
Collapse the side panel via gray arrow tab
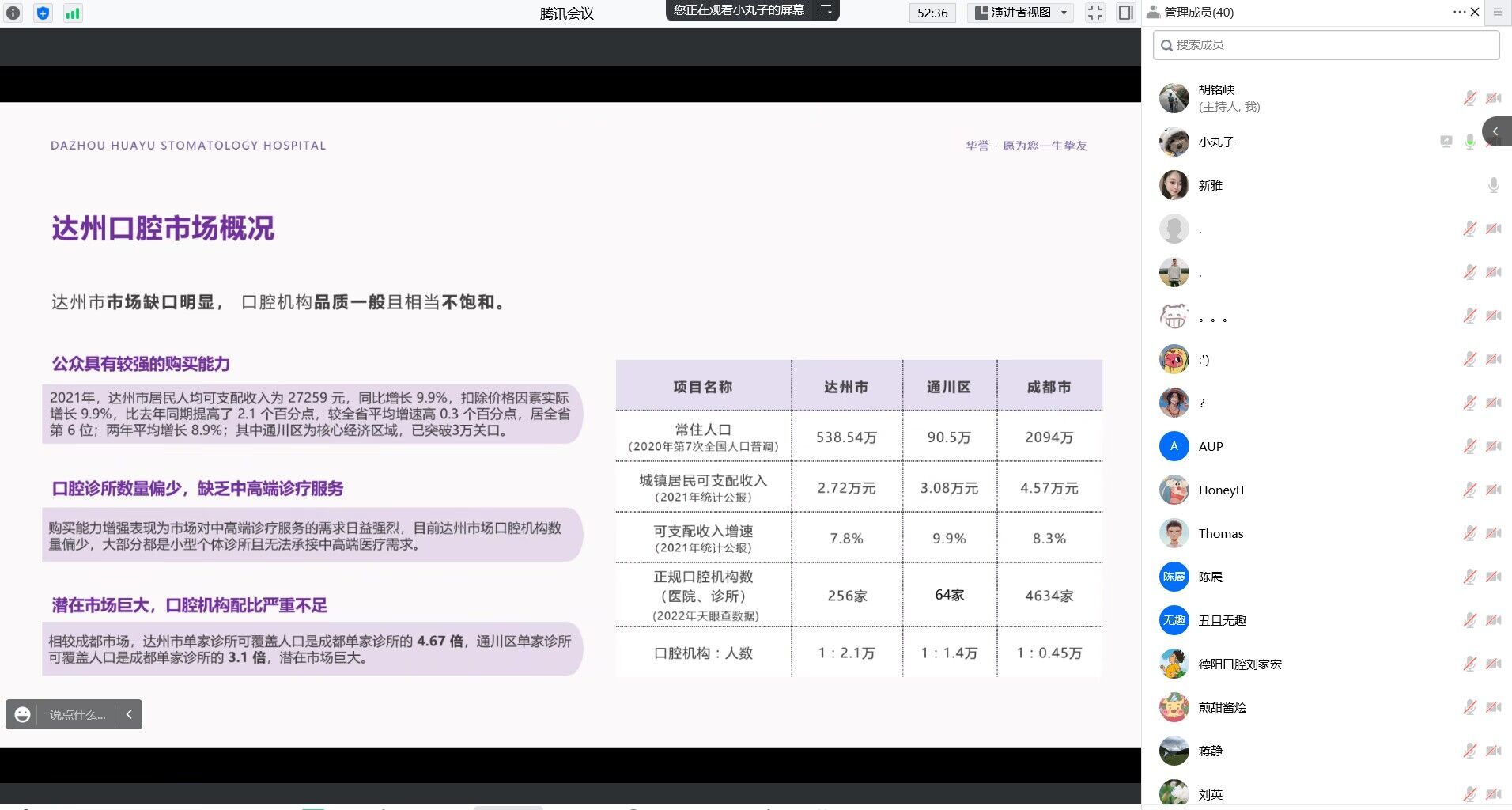click(1496, 131)
